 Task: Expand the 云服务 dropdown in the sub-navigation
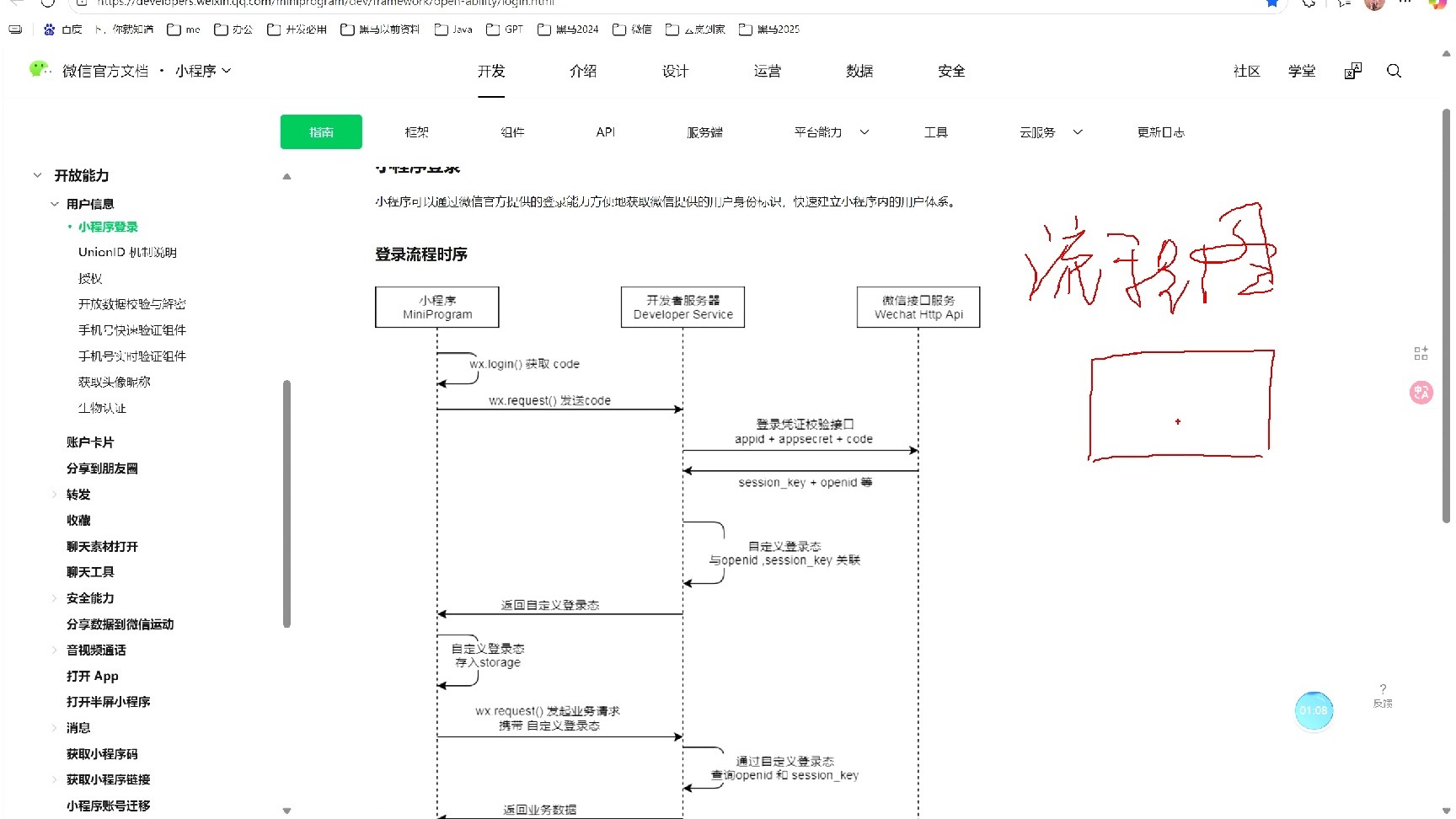1078,132
